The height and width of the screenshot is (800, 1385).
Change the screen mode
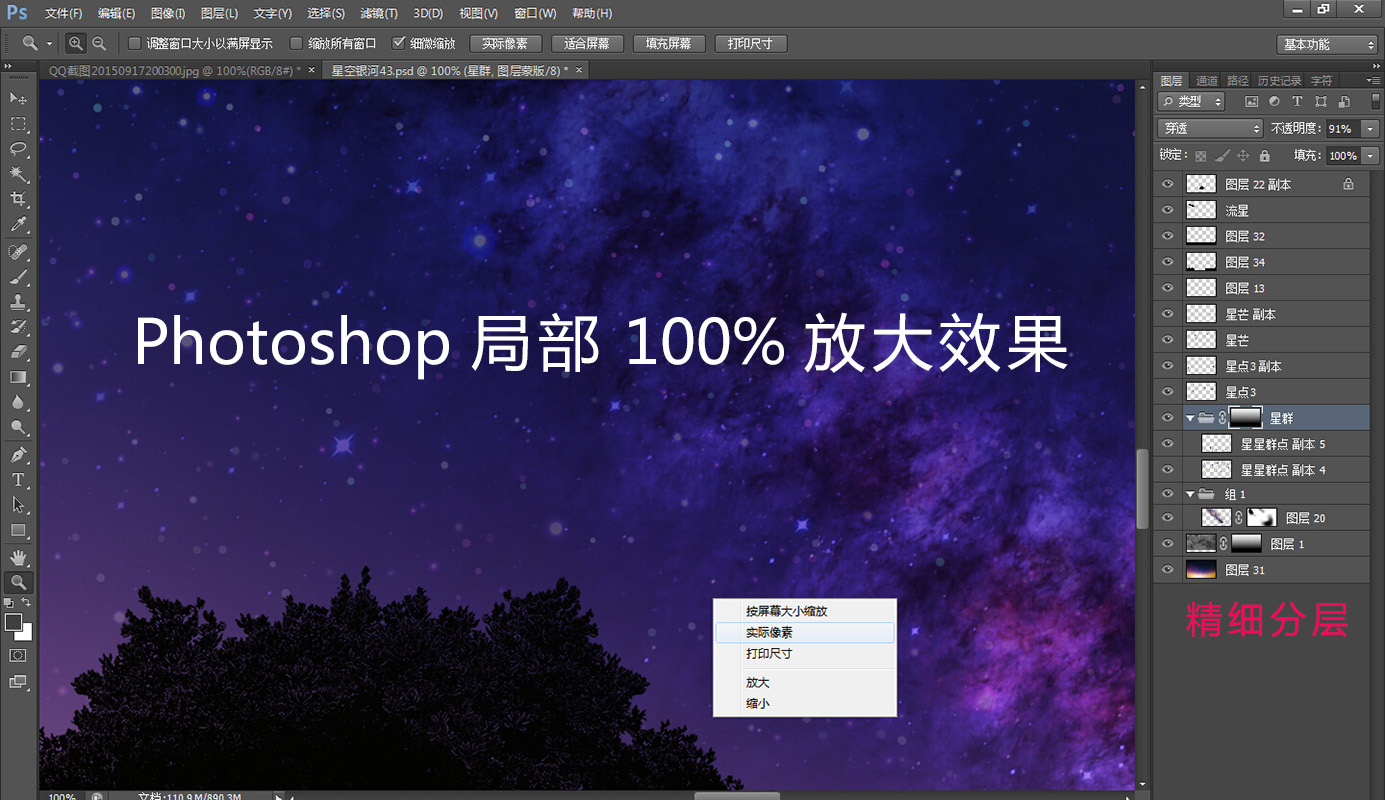[x=18, y=682]
